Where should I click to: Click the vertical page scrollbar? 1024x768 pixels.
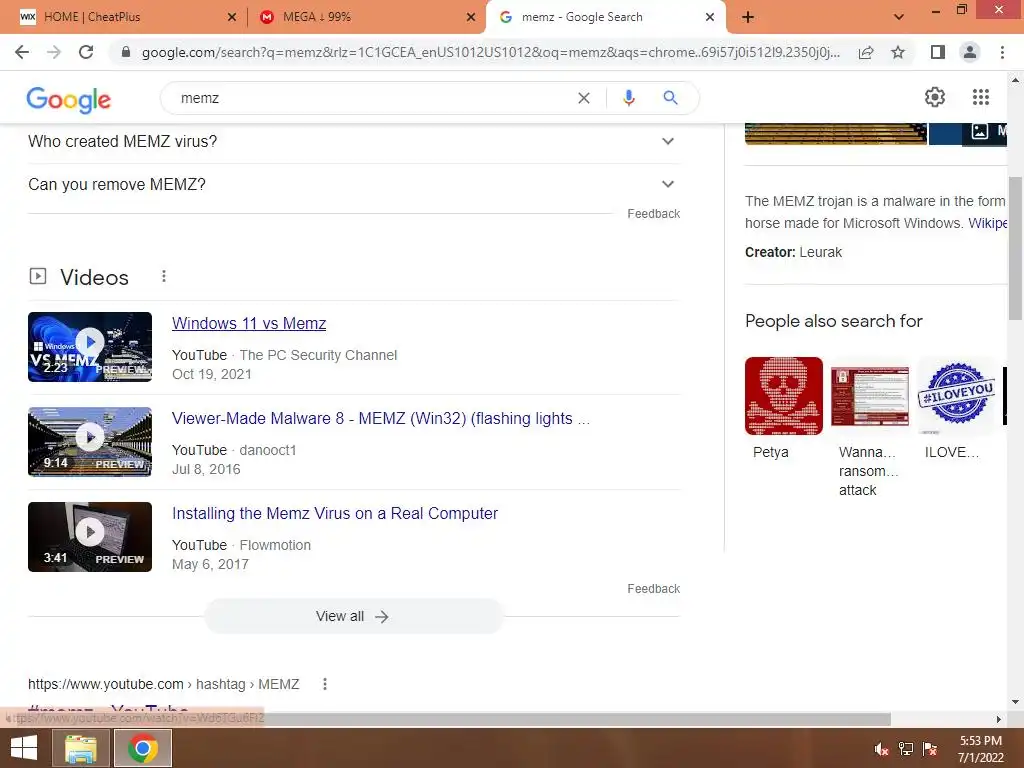click(x=1015, y=248)
